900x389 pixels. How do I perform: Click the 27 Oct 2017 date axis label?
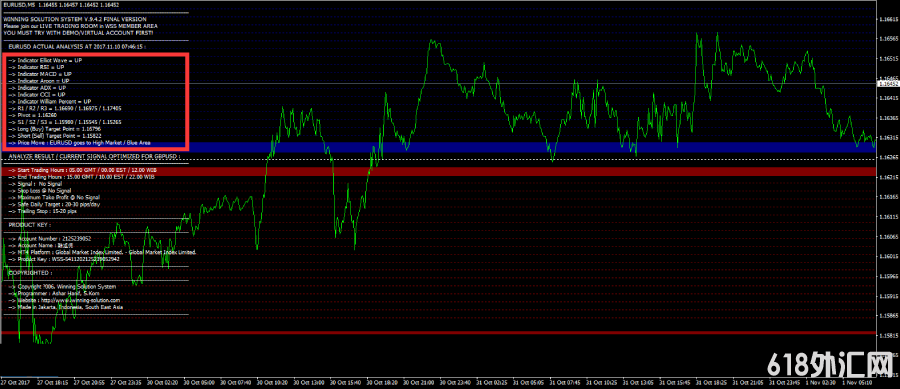click(15, 382)
